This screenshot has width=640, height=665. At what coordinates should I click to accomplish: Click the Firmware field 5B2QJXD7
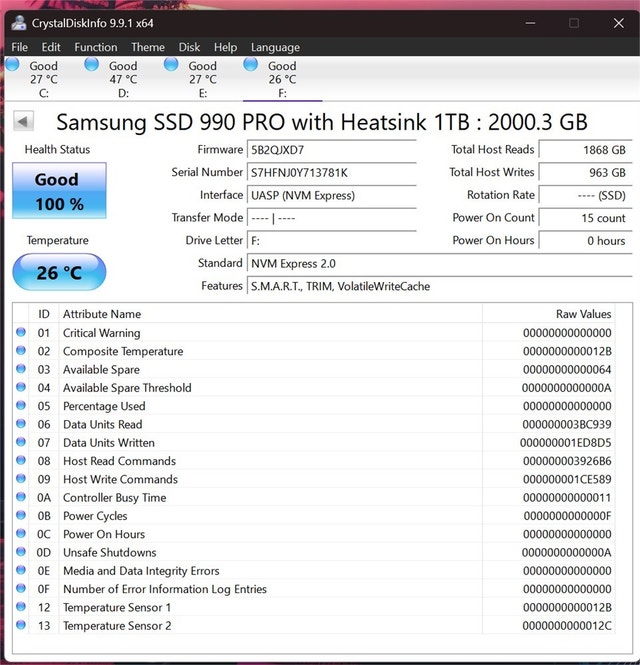332,150
